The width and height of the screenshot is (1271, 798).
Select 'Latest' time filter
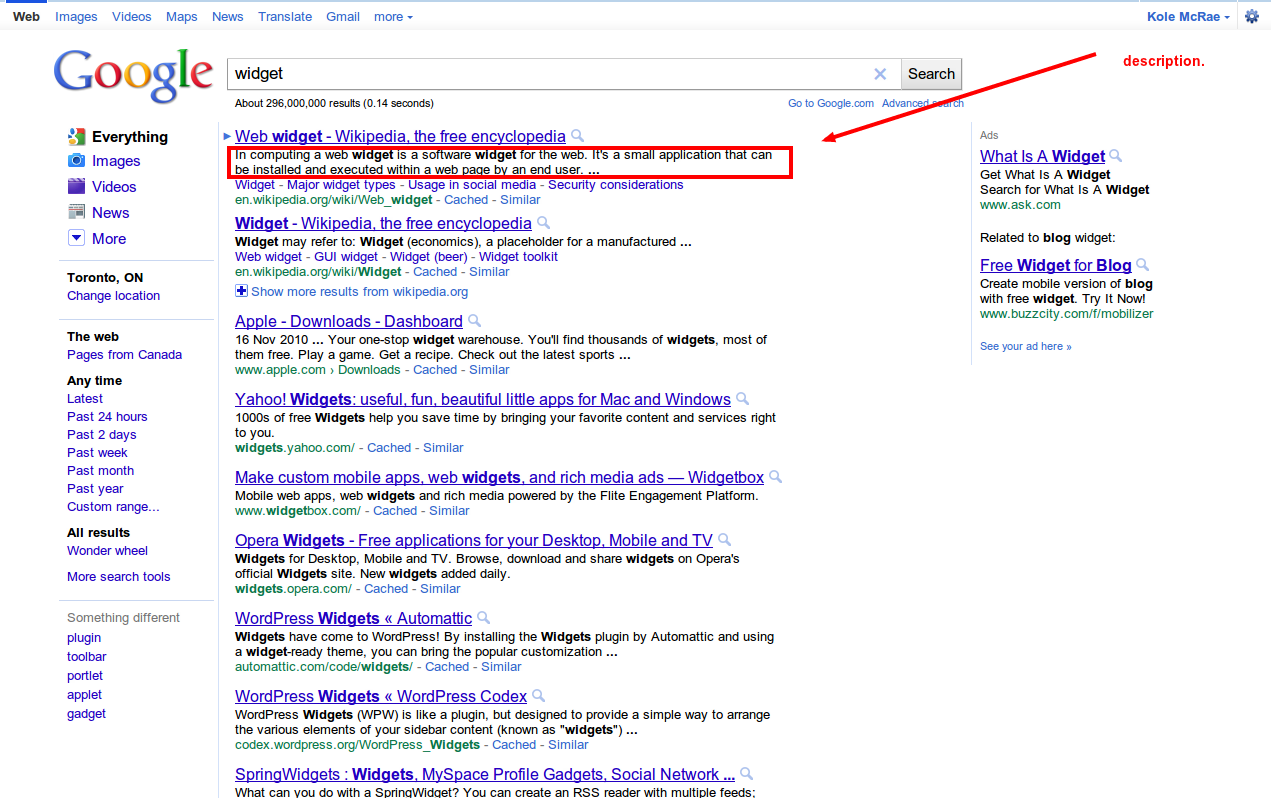tap(85, 398)
